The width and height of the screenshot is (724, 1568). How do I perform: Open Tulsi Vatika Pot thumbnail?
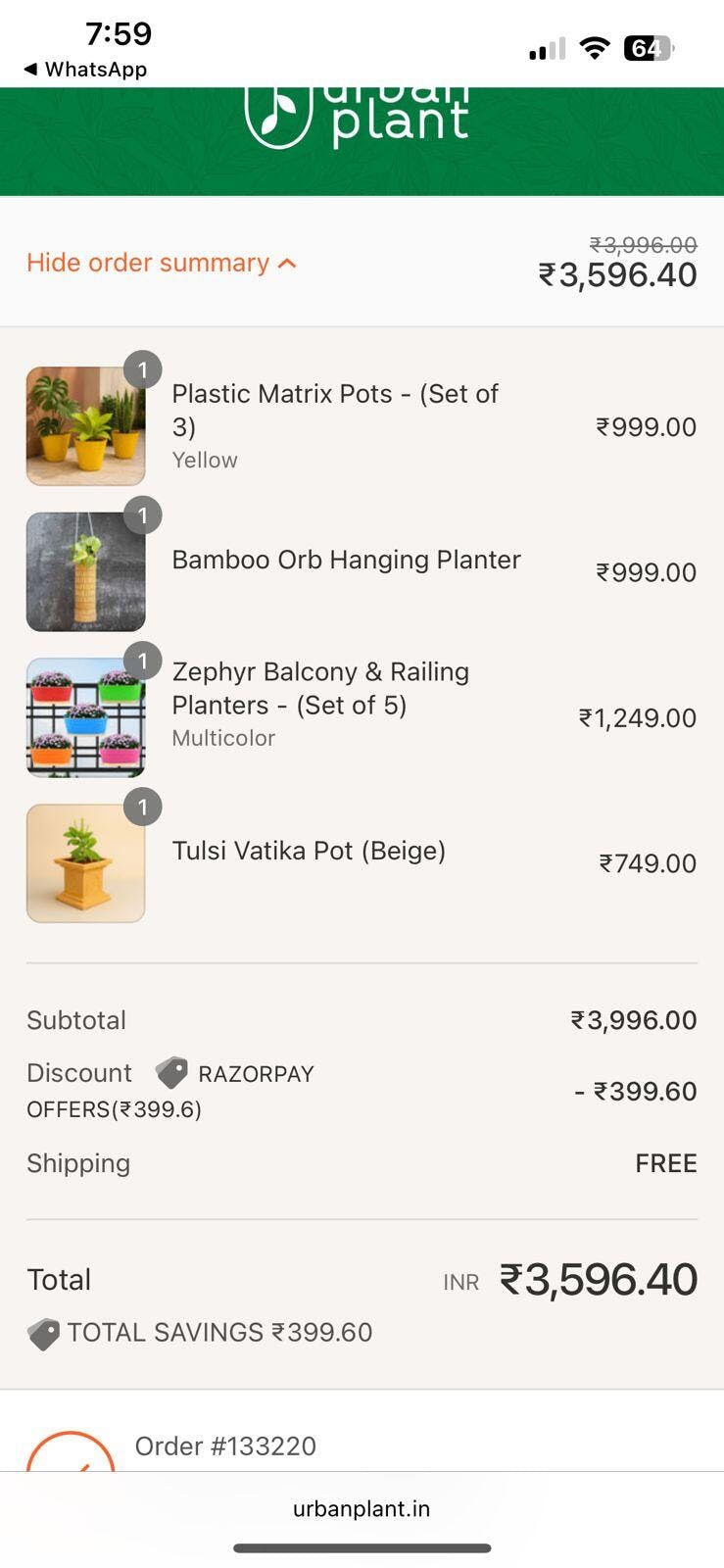click(x=86, y=863)
